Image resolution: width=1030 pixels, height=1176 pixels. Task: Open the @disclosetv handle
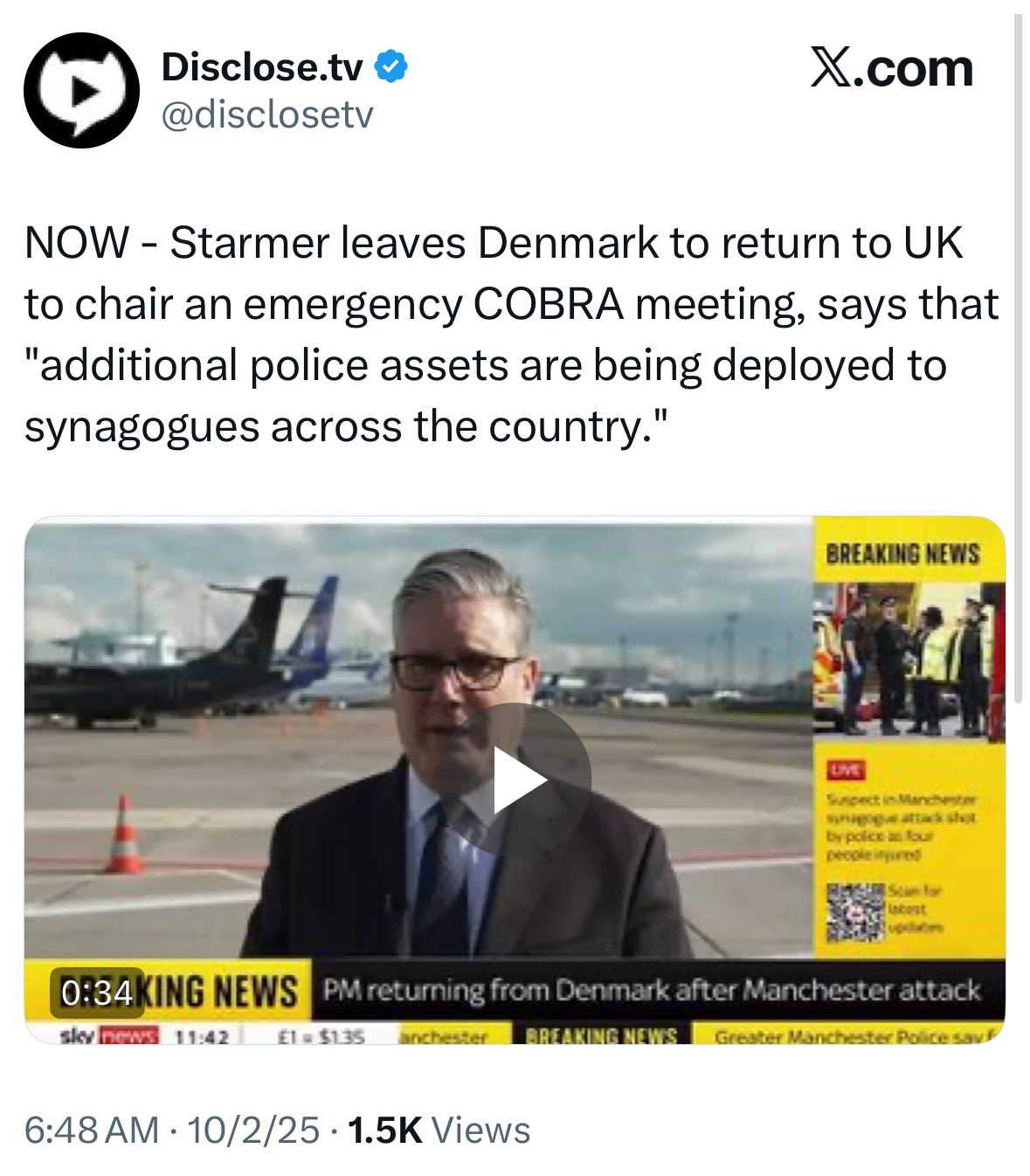(x=267, y=114)
